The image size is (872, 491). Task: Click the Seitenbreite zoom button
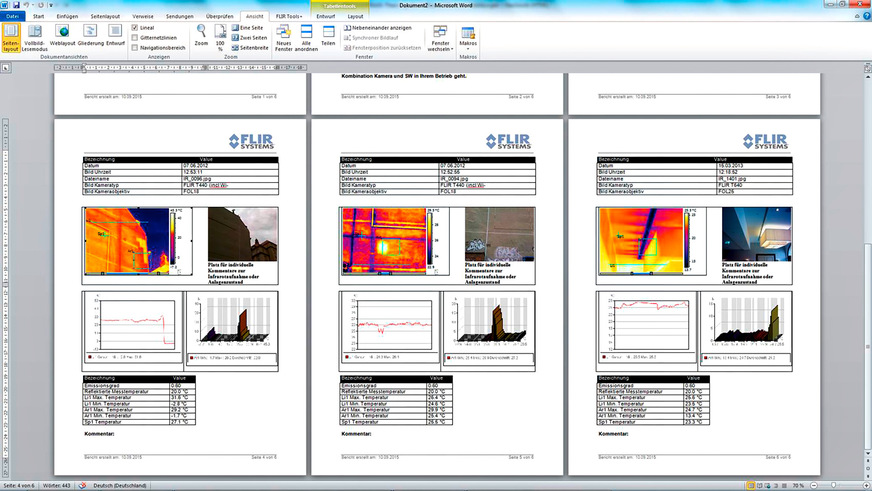pyautogui.click(x=250, y=47)
